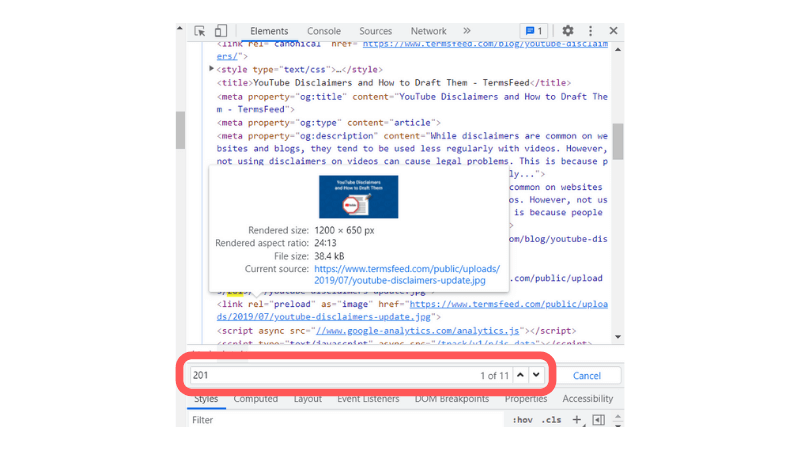Go to previous search result arrow
The height and width of the screenshot is (450, 800).
click(520, 375)
